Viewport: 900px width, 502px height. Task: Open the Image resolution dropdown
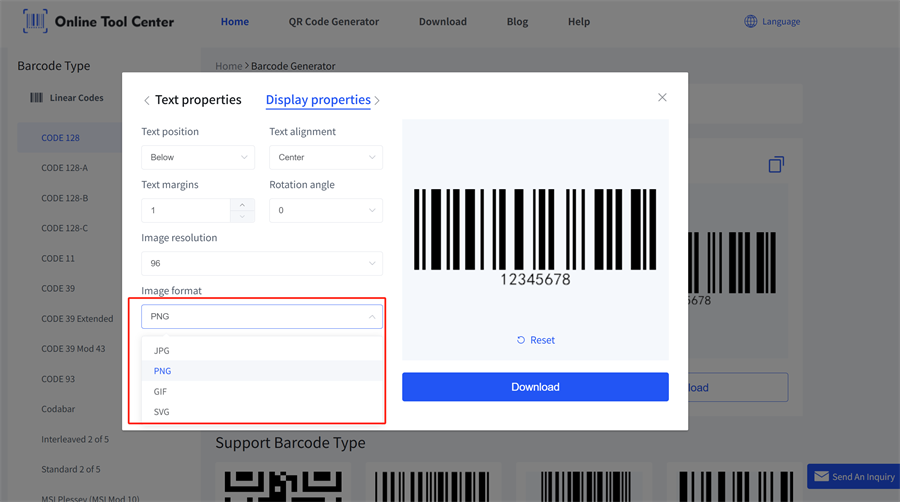pyautogui.click(x=261, y=263)
